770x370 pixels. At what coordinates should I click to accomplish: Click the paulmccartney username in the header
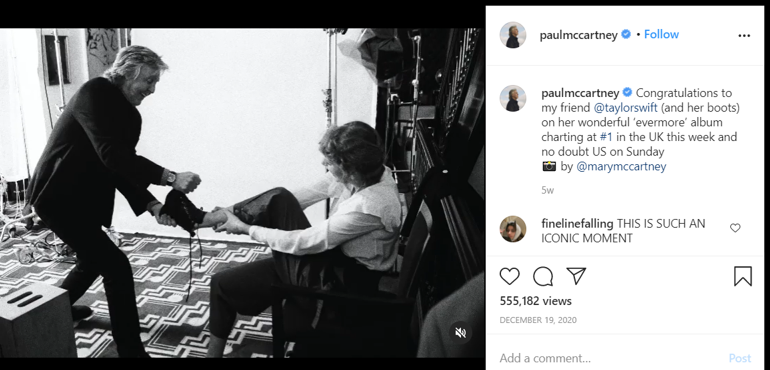click(578, 35)
